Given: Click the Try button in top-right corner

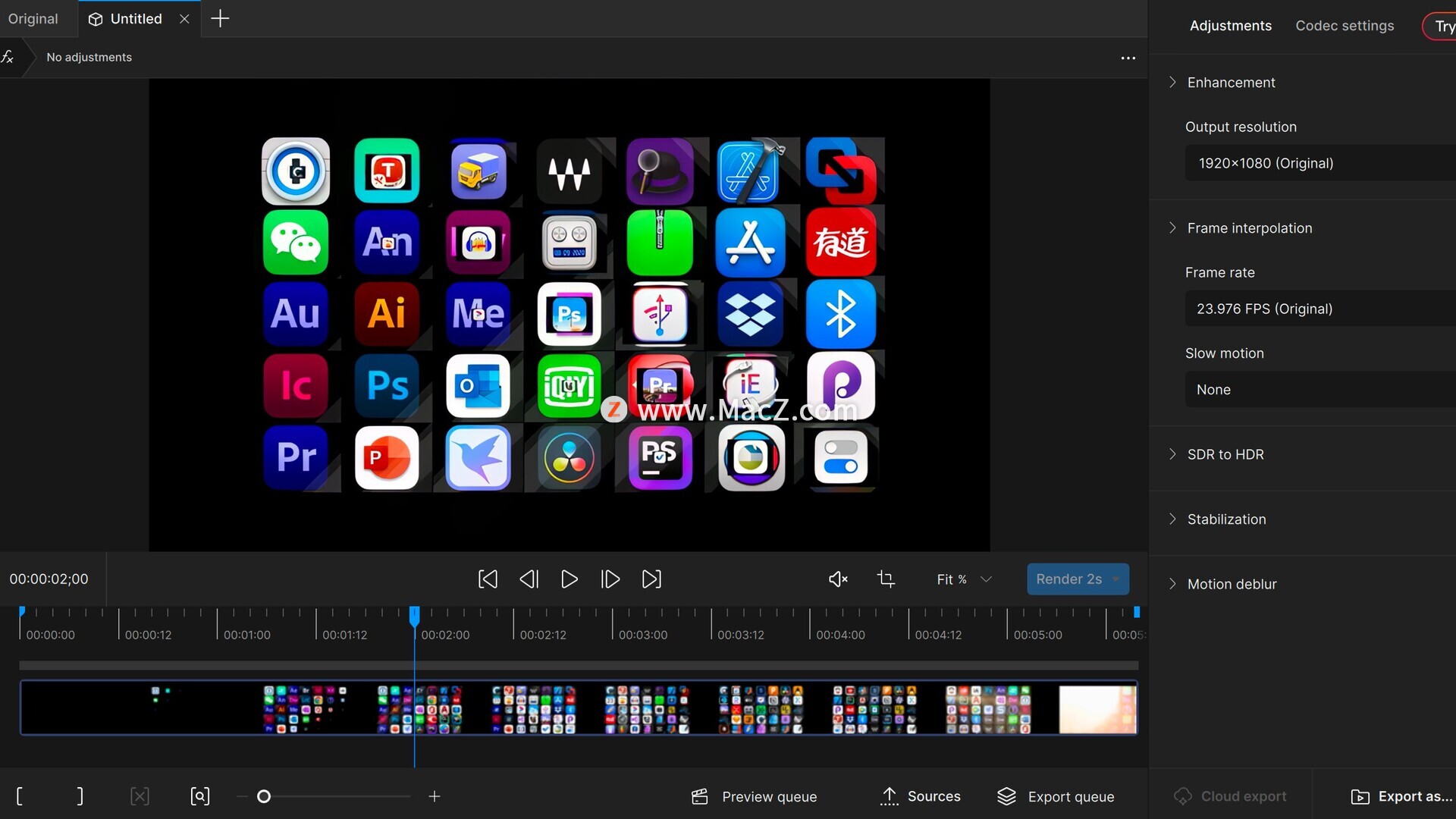Looking at the screenshot, I should coord(1439,27).
